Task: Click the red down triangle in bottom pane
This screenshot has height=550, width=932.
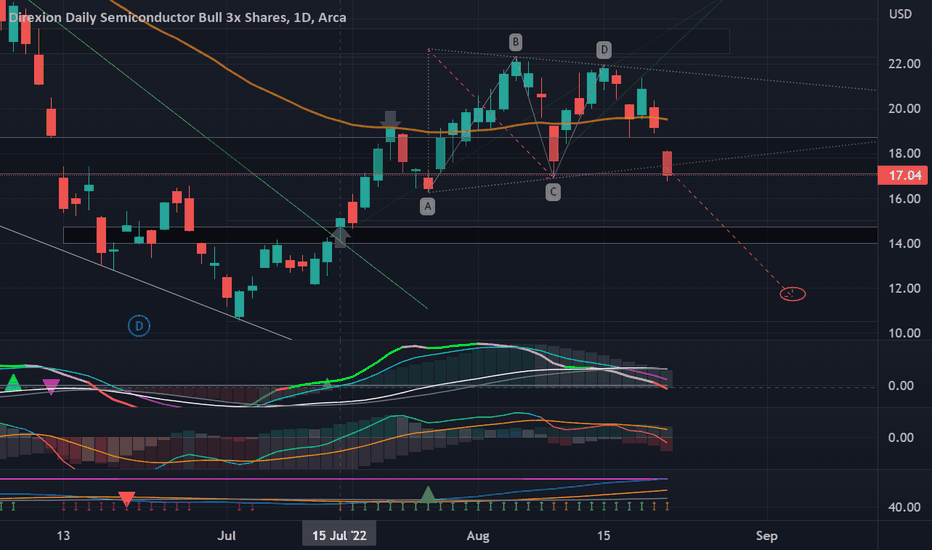Action: click(127, 499)
